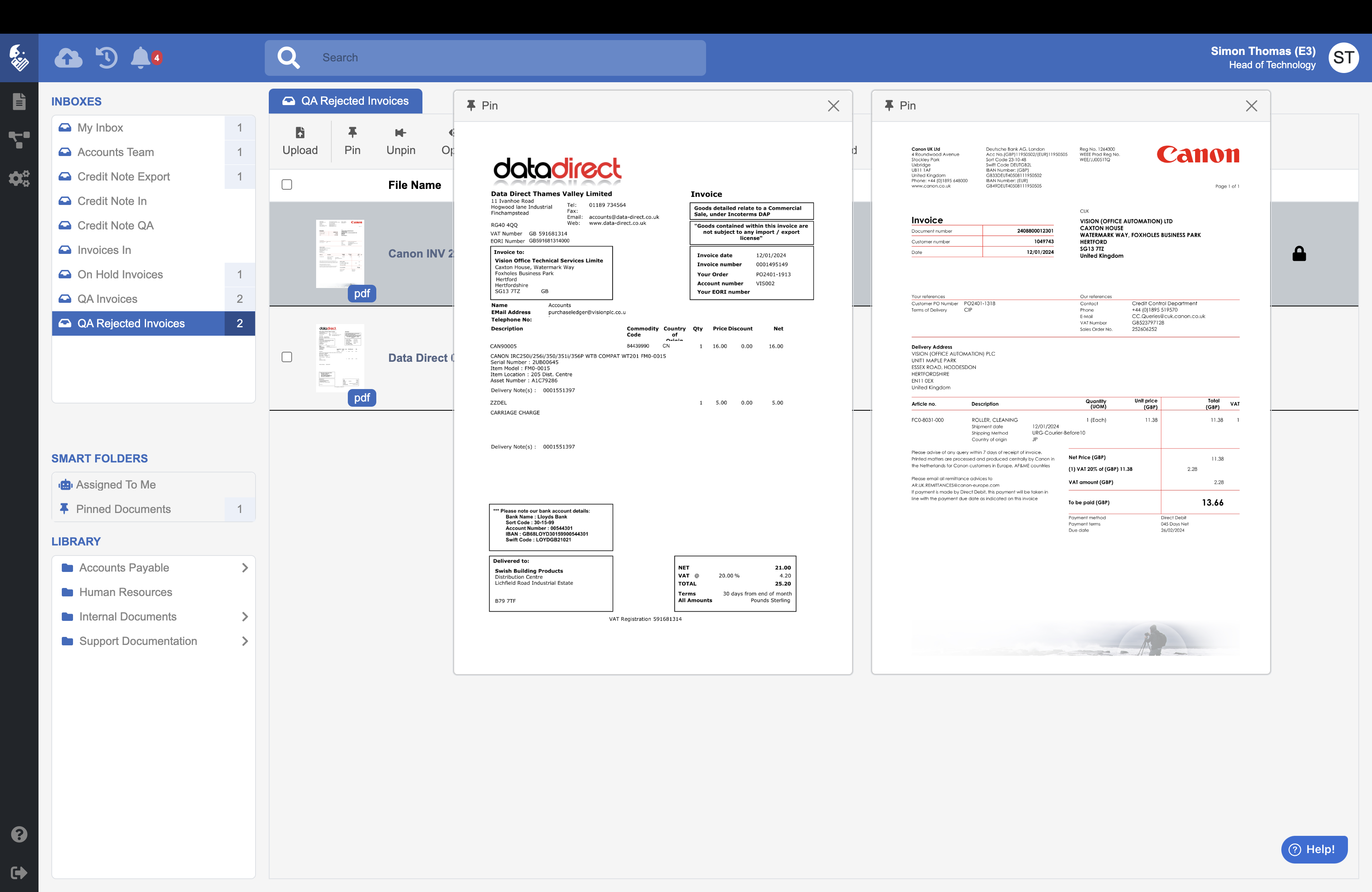Viewport: 1372px width, 892px height.
Task: Open settings gears in left sidebar
Action: [x=19, y=178]
